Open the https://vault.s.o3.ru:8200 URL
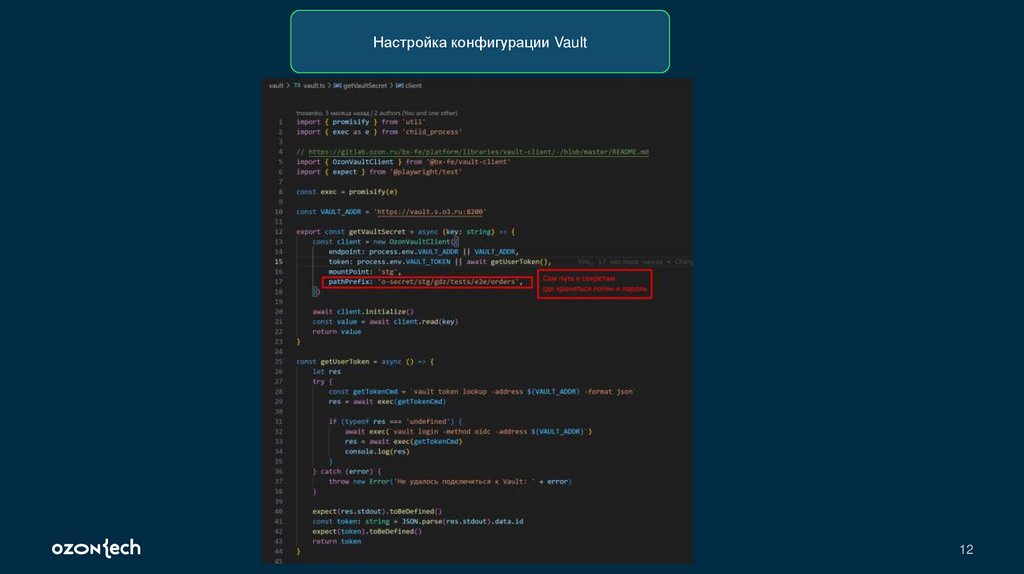This screenshot has height=574, width=1024. [430, 212]
